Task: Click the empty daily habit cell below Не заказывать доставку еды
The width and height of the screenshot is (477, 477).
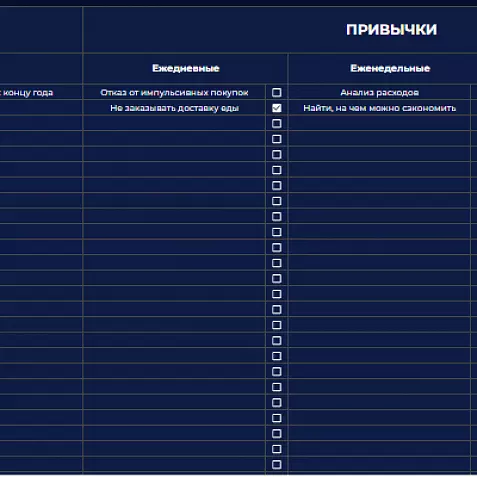Action: pyautogui.click(x=174, y=123)
